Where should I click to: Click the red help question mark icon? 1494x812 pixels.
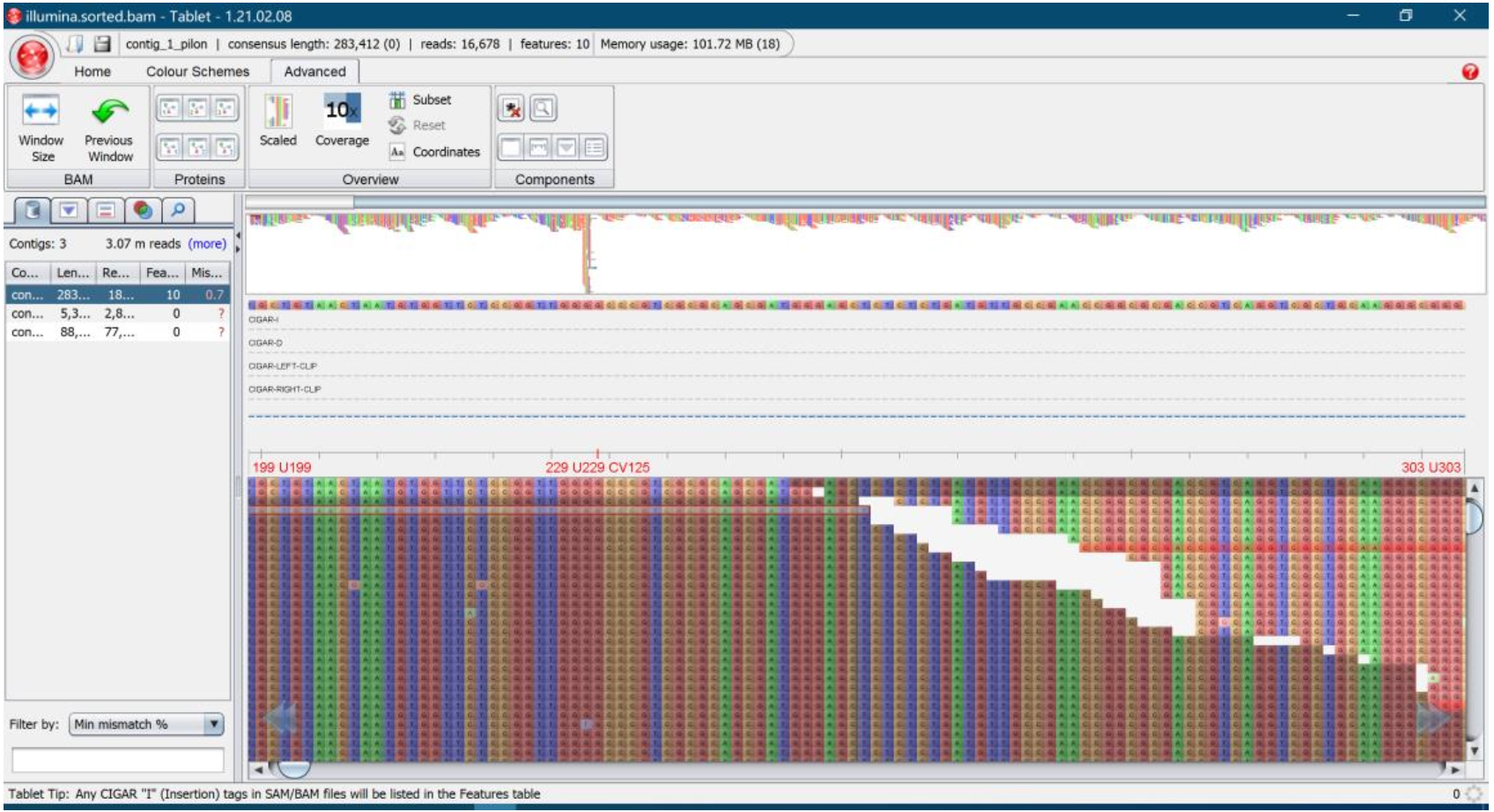1470,72
